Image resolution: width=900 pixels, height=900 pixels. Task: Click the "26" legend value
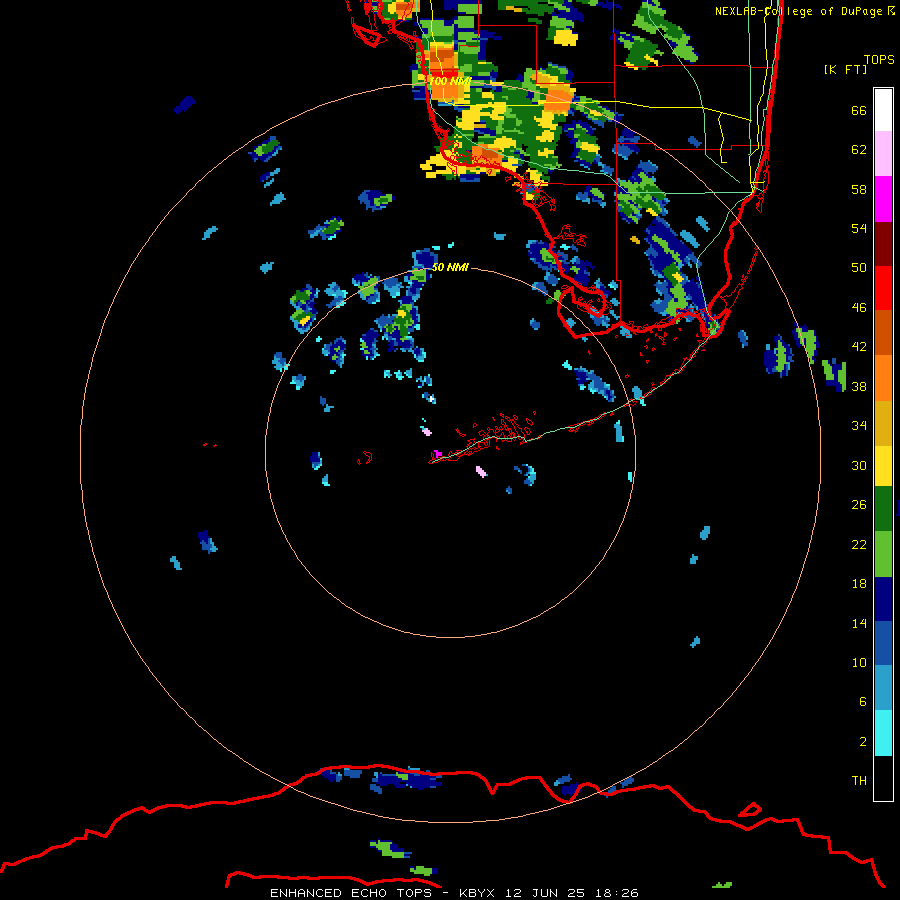[859, 505]
